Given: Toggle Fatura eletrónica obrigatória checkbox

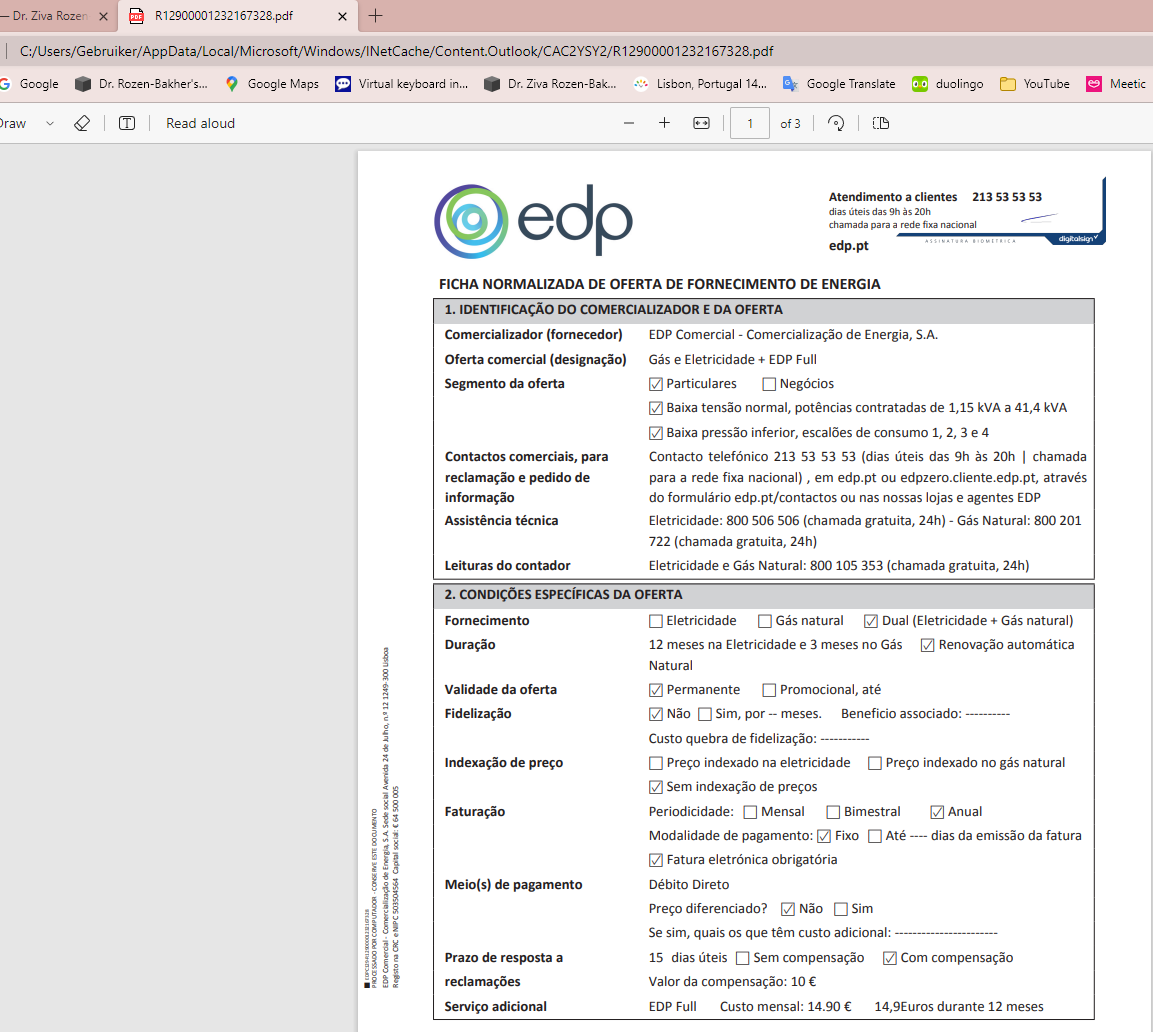Looking at the screenshot, I should tap(656, 860).
